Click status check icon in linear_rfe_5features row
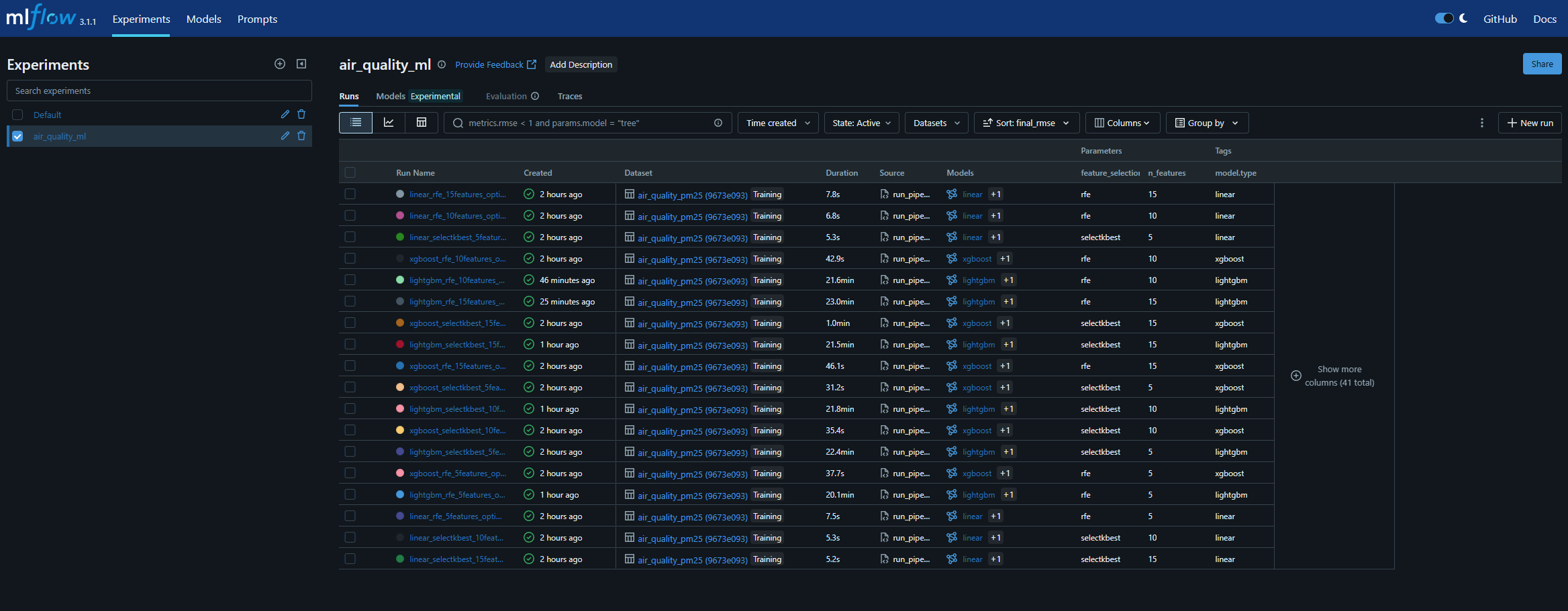 point(529,516)
